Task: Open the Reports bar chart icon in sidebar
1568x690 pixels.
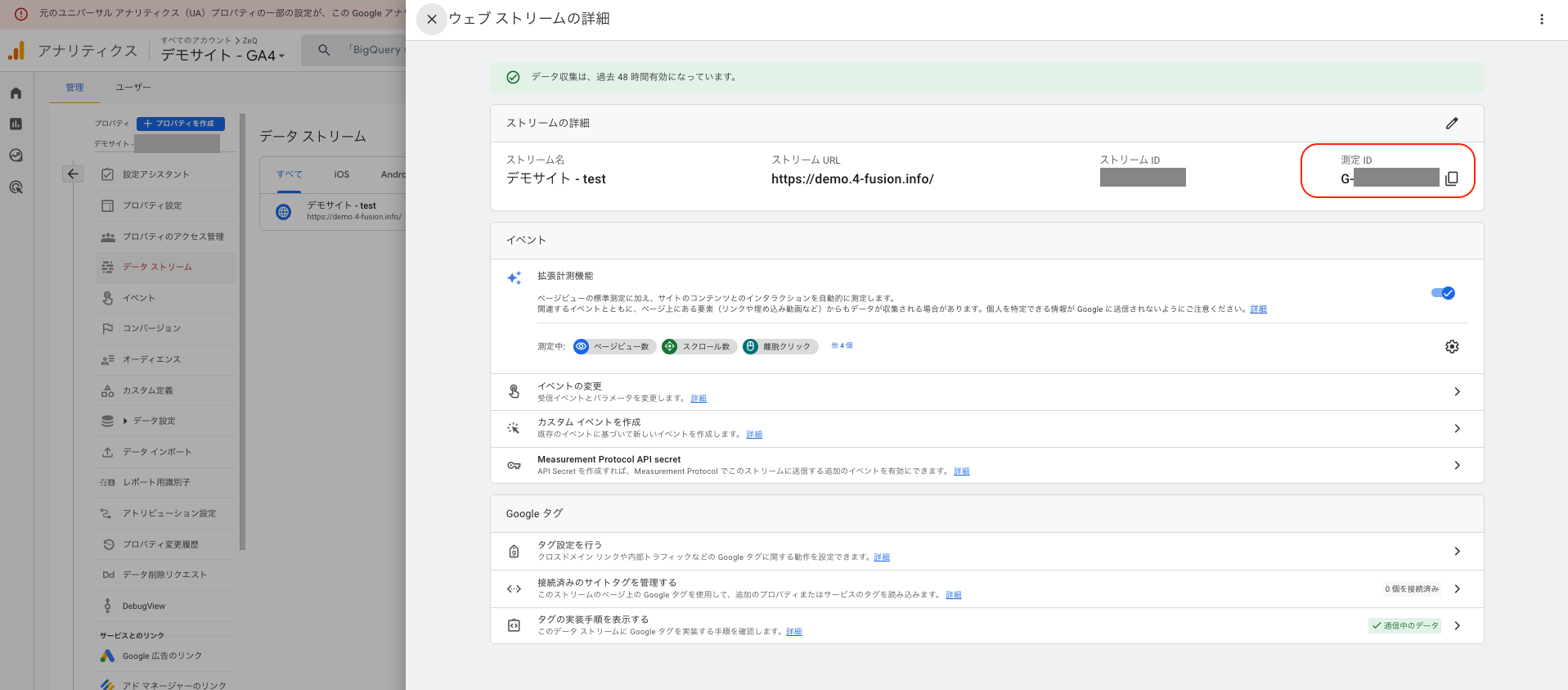Action: tap(16, 124)
